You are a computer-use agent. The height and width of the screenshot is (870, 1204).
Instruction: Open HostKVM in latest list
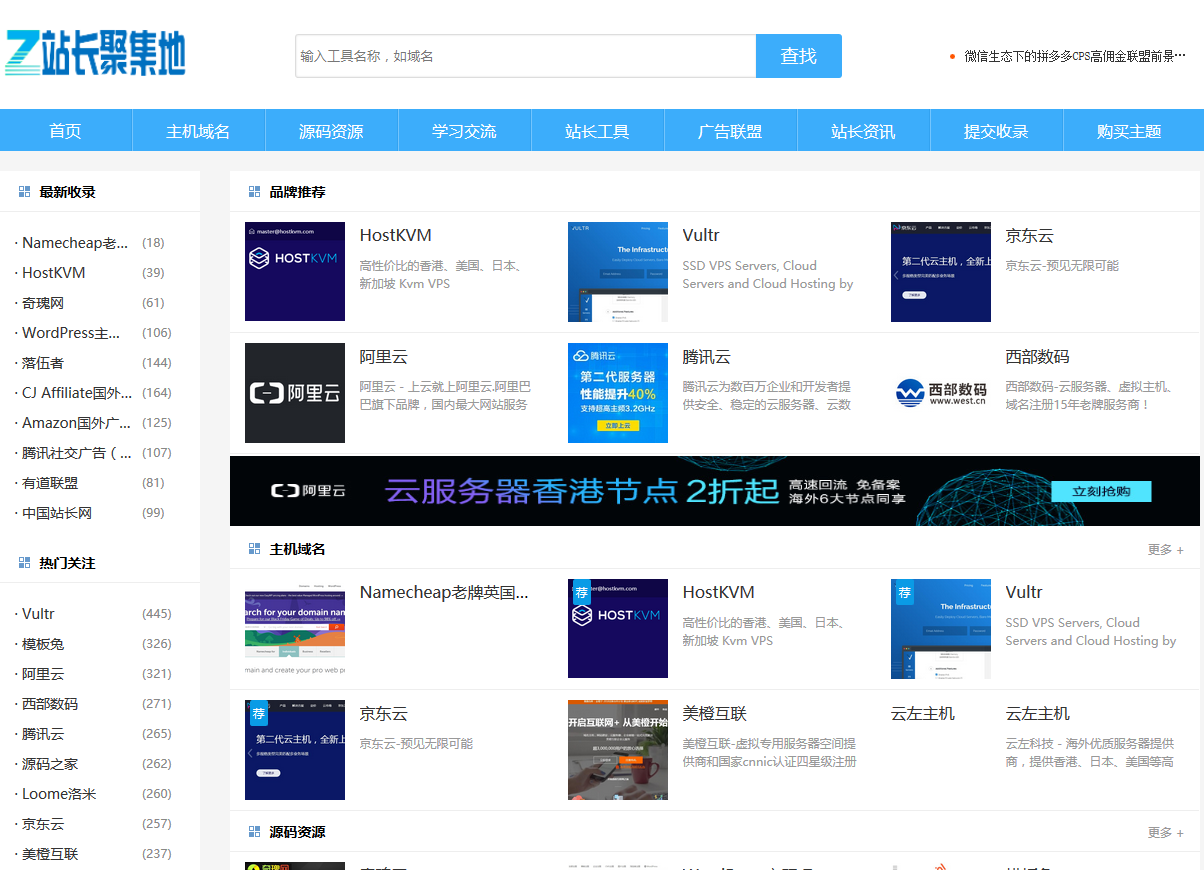pos(54,273)
